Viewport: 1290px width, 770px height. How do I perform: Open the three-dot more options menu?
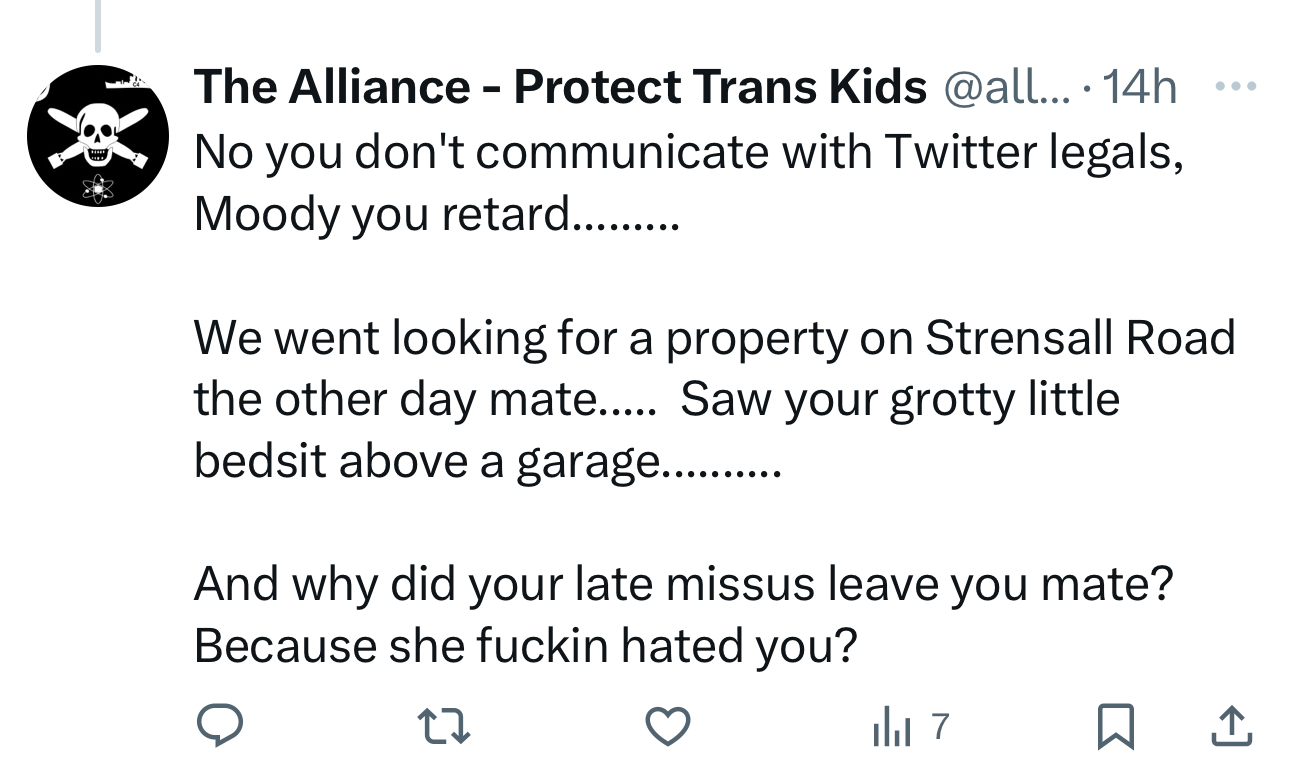[1236, 86]
